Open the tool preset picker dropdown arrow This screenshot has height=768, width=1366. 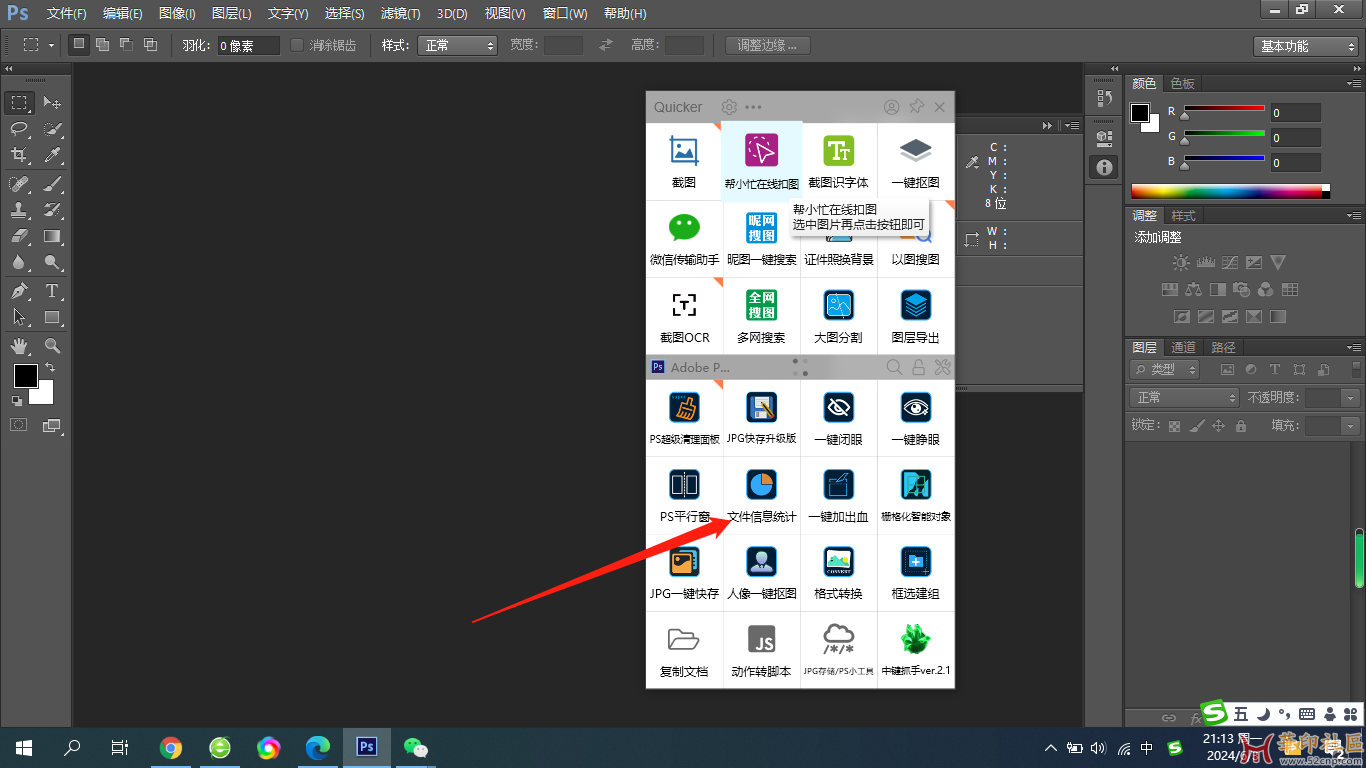point(51,45)
